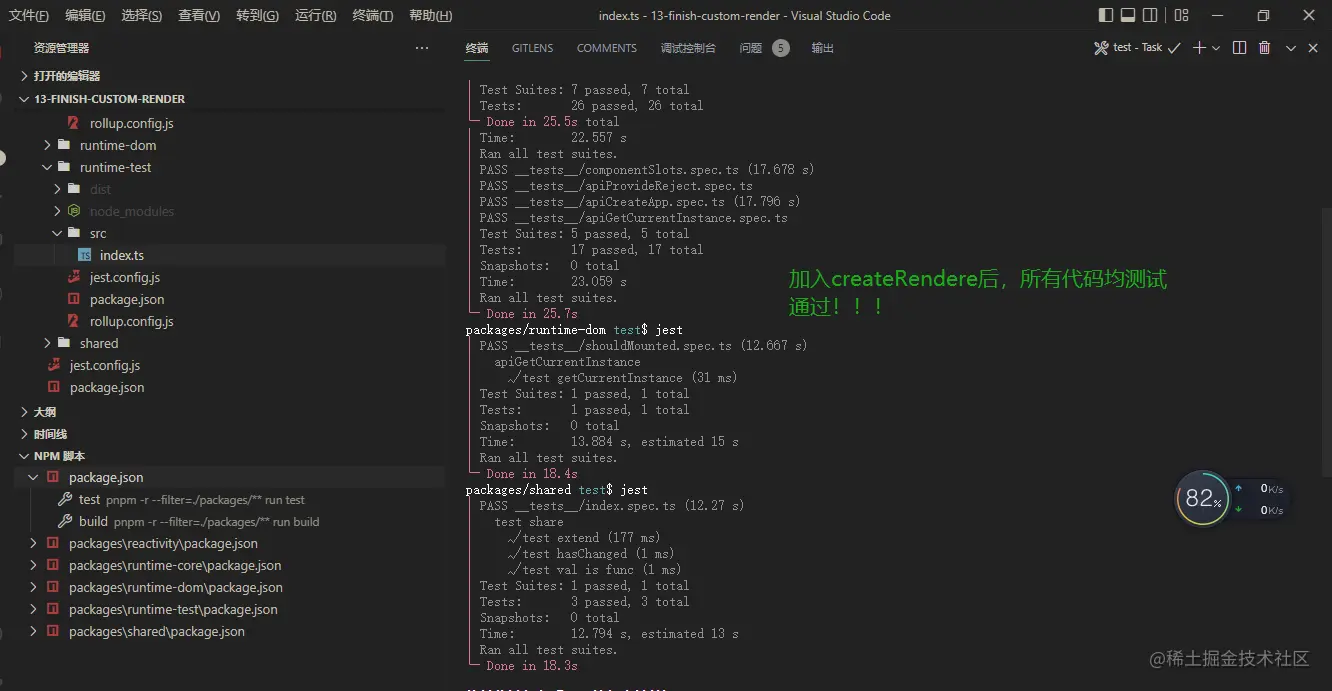The width and height of the screenshot is (1332, 691).
Task: Open the 编辑(E) menu
Action: click(x=86, y=16)
